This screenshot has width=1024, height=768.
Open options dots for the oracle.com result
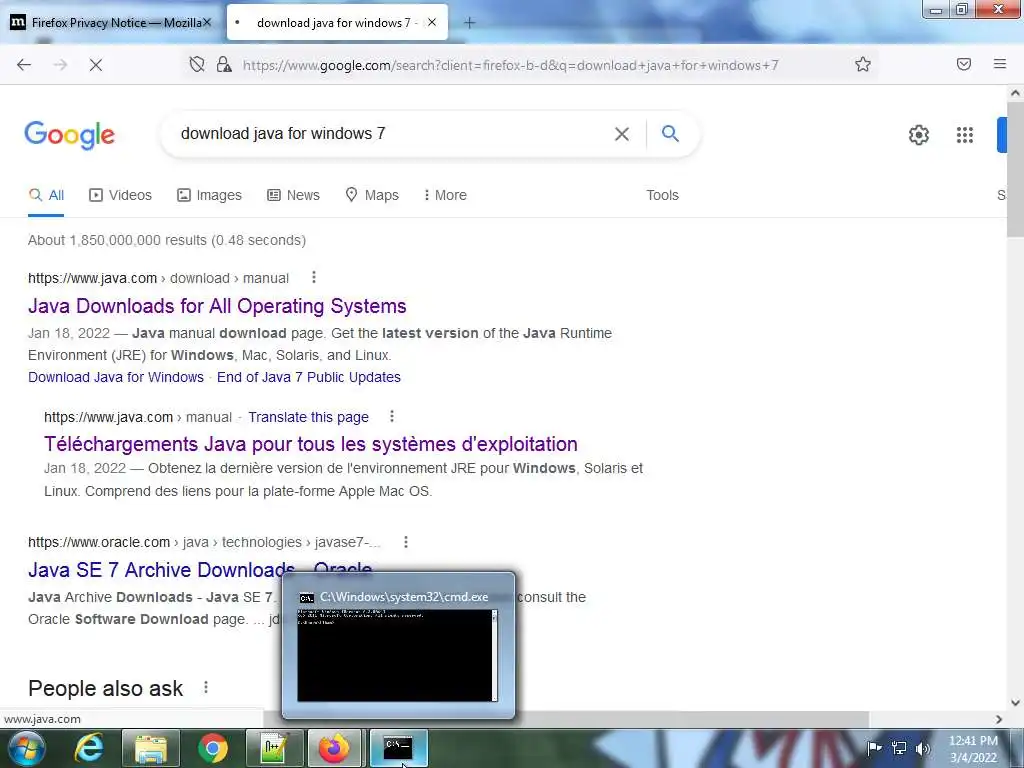[x=406, y=542]
